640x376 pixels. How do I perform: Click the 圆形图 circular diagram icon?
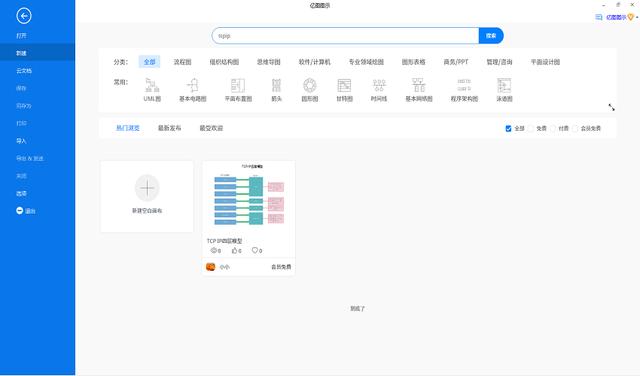point(310,86)
